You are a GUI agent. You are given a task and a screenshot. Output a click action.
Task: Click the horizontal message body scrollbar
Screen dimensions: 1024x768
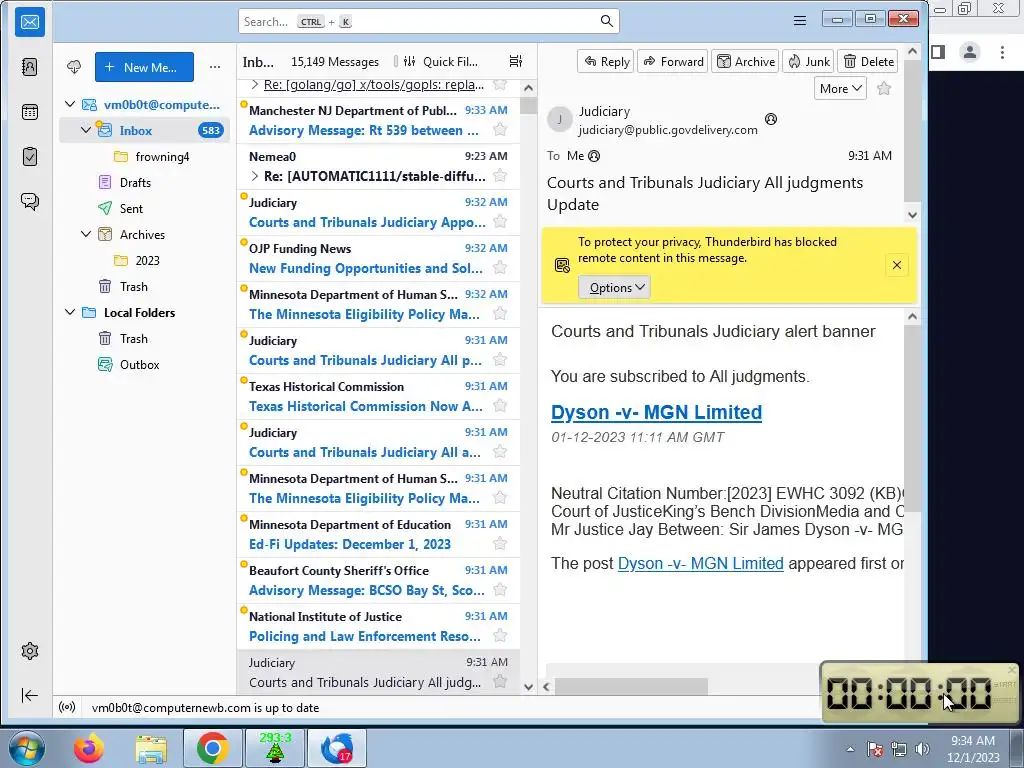pyautogui.click(x=631, y=686)
